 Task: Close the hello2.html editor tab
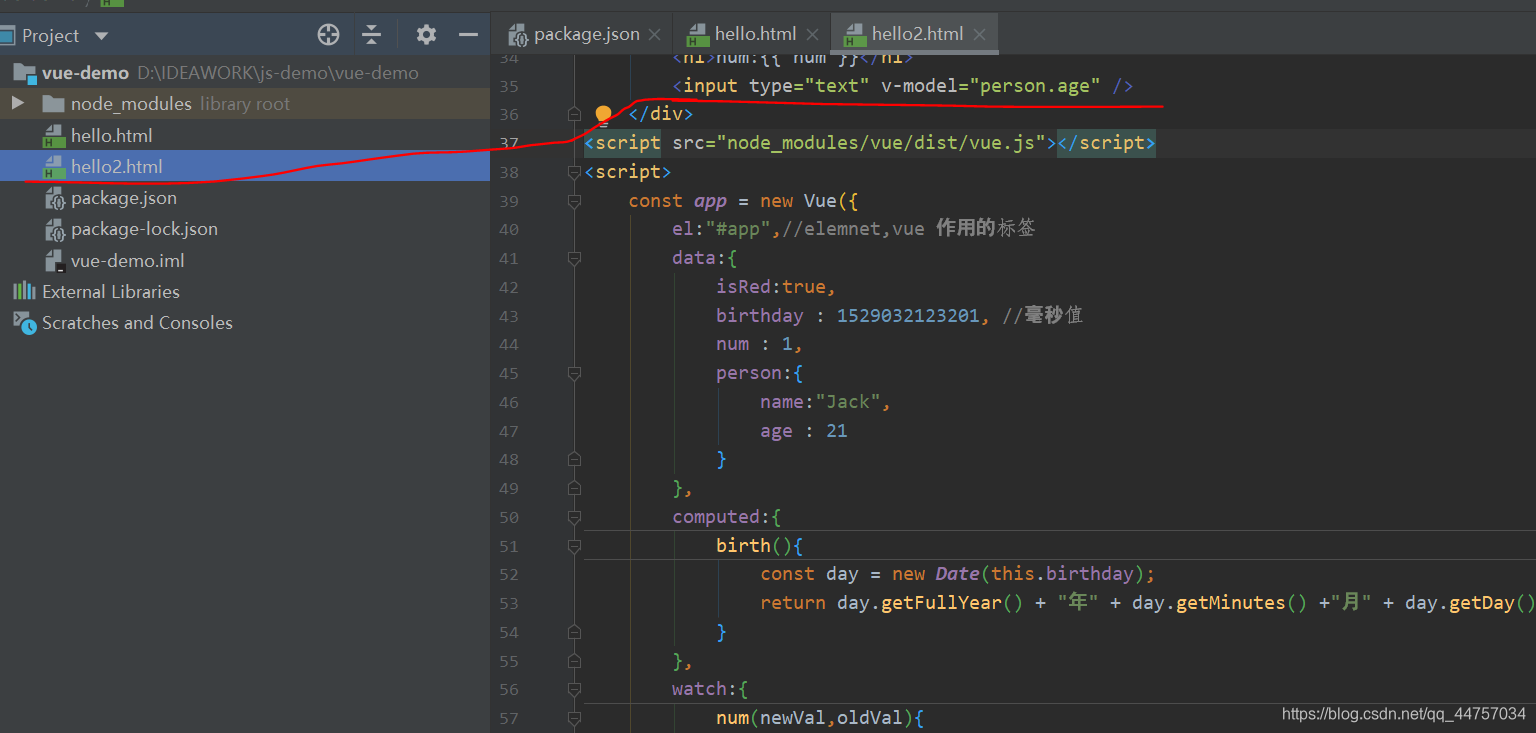979,35
